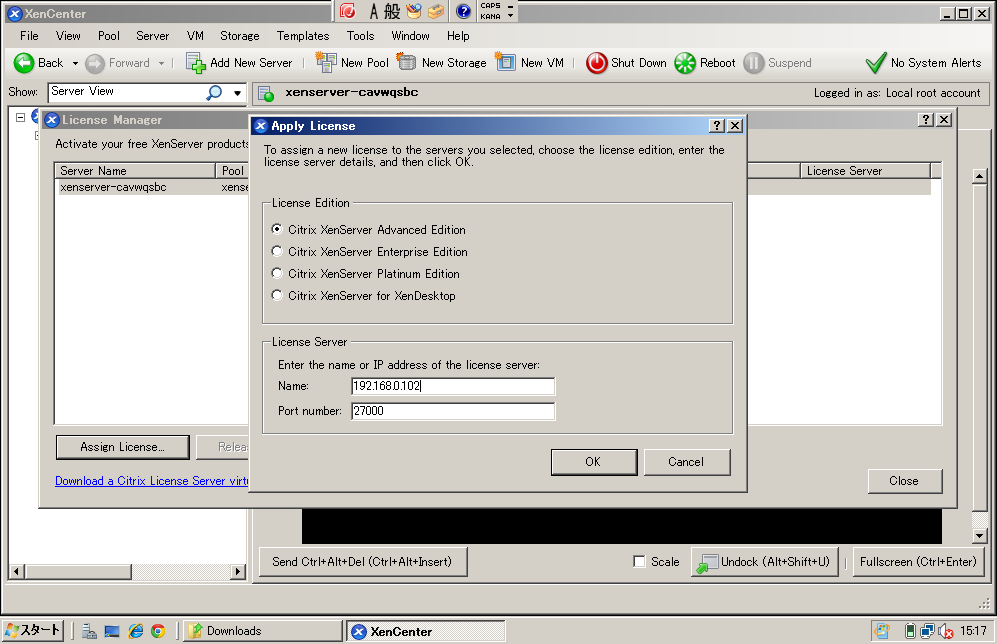Open Internet Explorer from the taskbar
The height and width of the screenshot is (644, 997).
(x=135, y=631)
